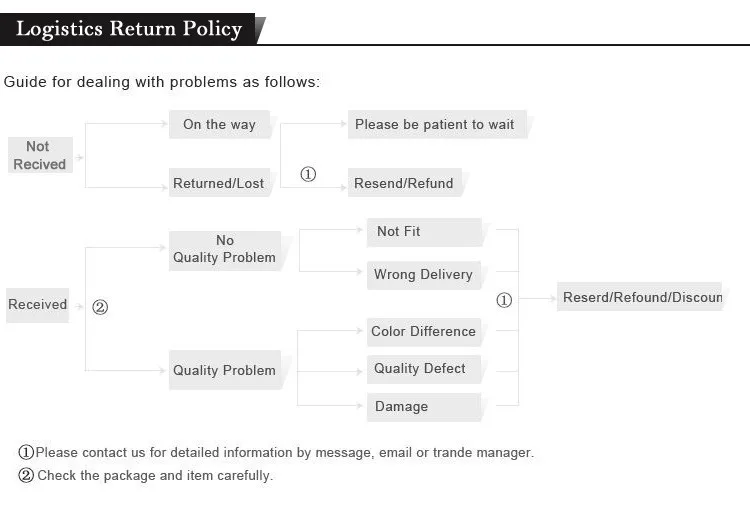Click the Quality Problem box
This screenshot has height=511, width=750.
tap(225, 370)
